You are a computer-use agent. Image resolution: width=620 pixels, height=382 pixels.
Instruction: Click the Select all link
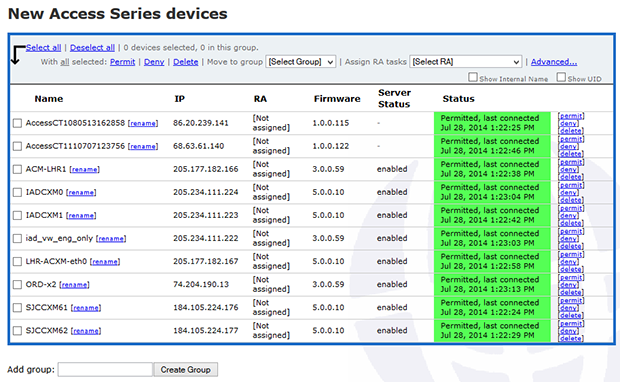click(43, 48)
